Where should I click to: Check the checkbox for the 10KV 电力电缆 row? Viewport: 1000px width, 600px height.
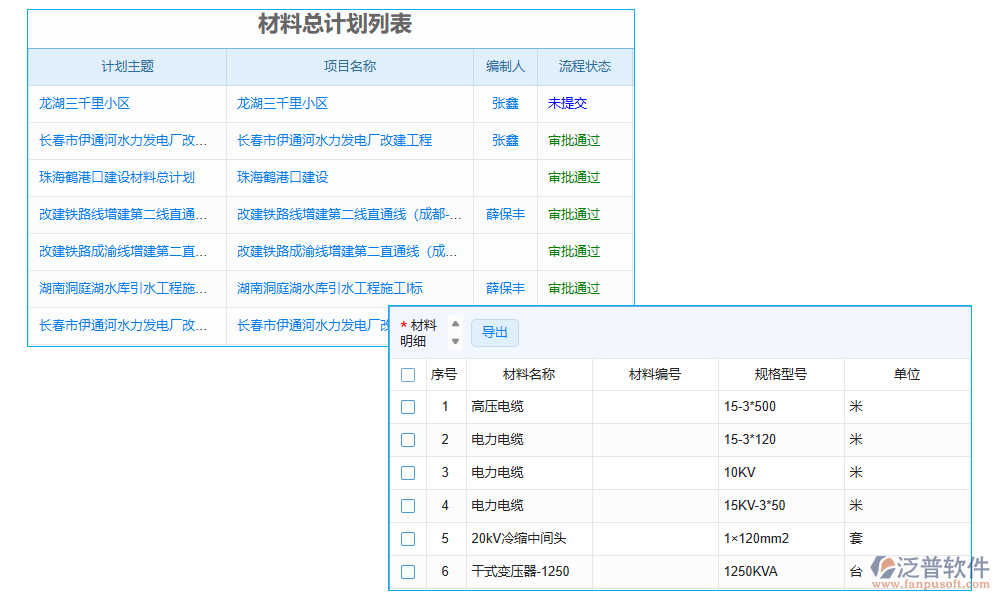pyautogui.click(x=408, y=472)
